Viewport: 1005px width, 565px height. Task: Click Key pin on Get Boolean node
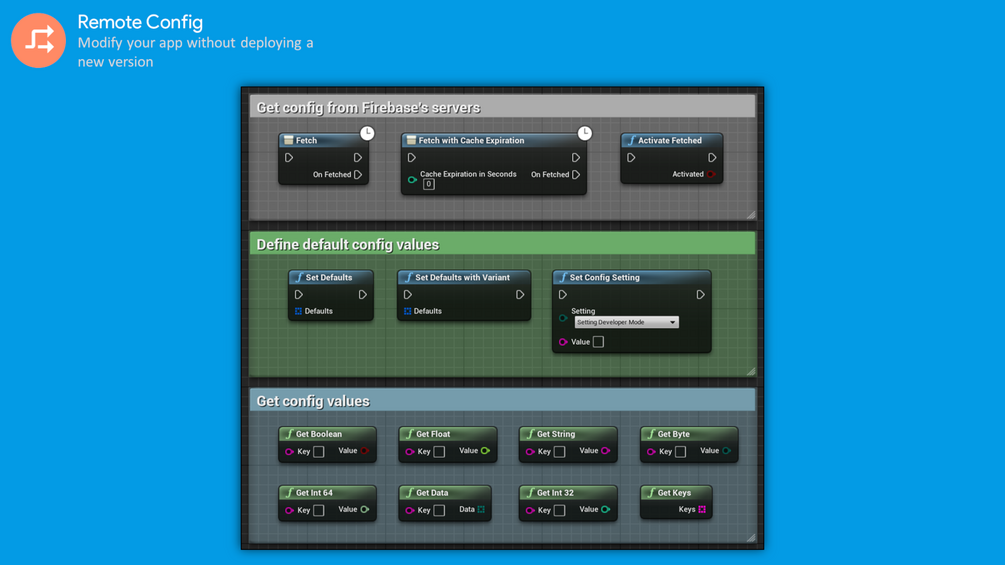pyautogui.click(x=289, y=452)
